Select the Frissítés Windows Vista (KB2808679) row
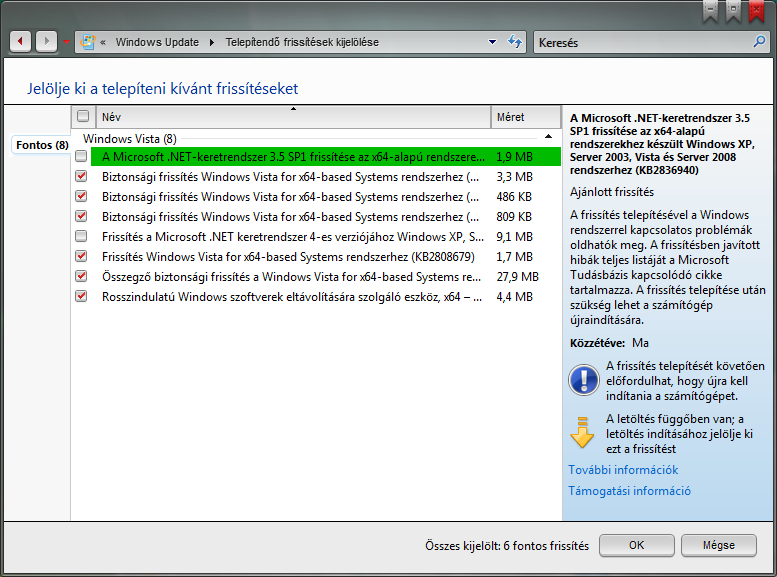Image resolution: width=777 pixels, height=577 pixels. [x=326, y=256]
